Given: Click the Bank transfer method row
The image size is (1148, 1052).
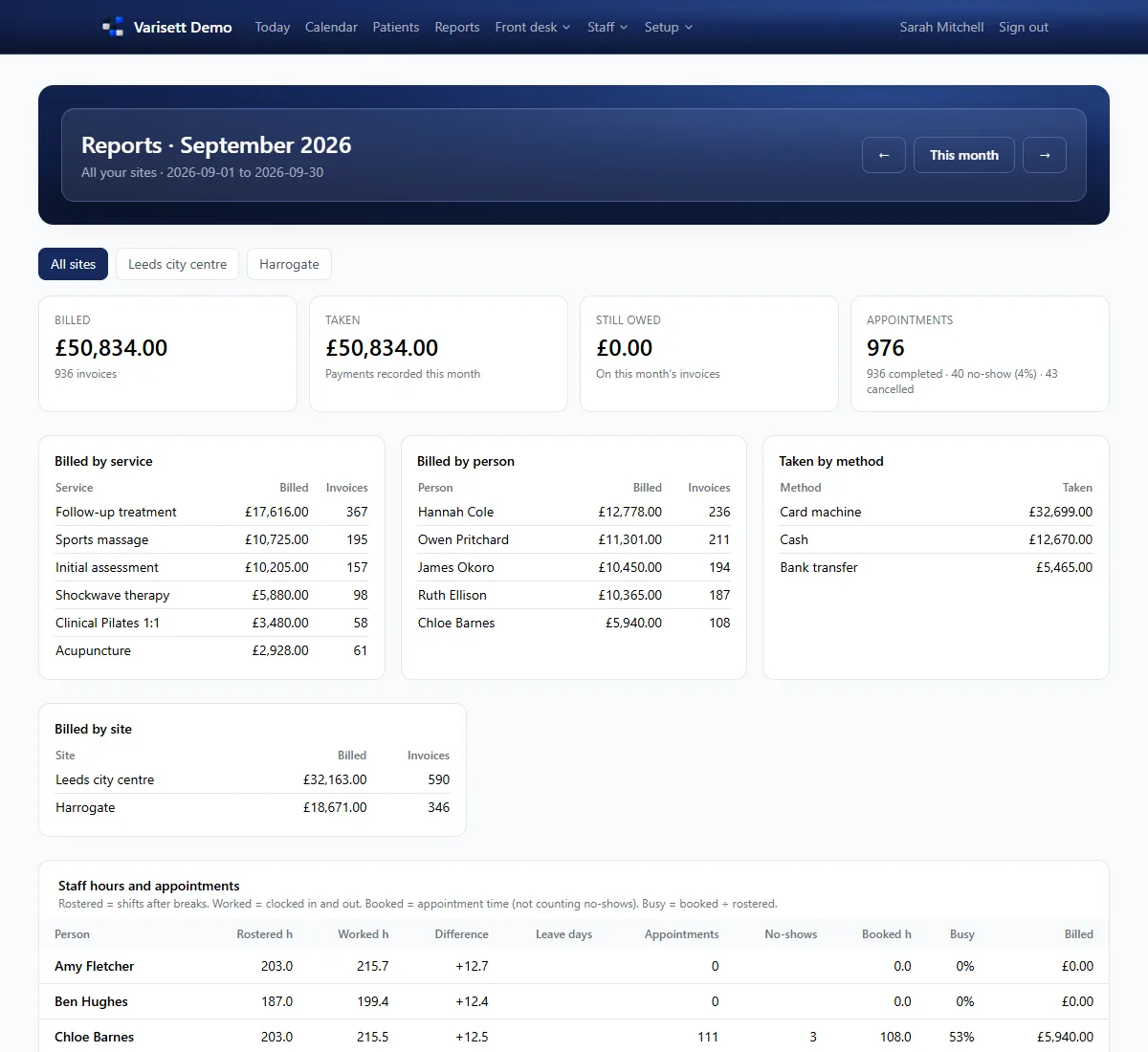Looking at the screenshot, I should [x=936, y=567].
